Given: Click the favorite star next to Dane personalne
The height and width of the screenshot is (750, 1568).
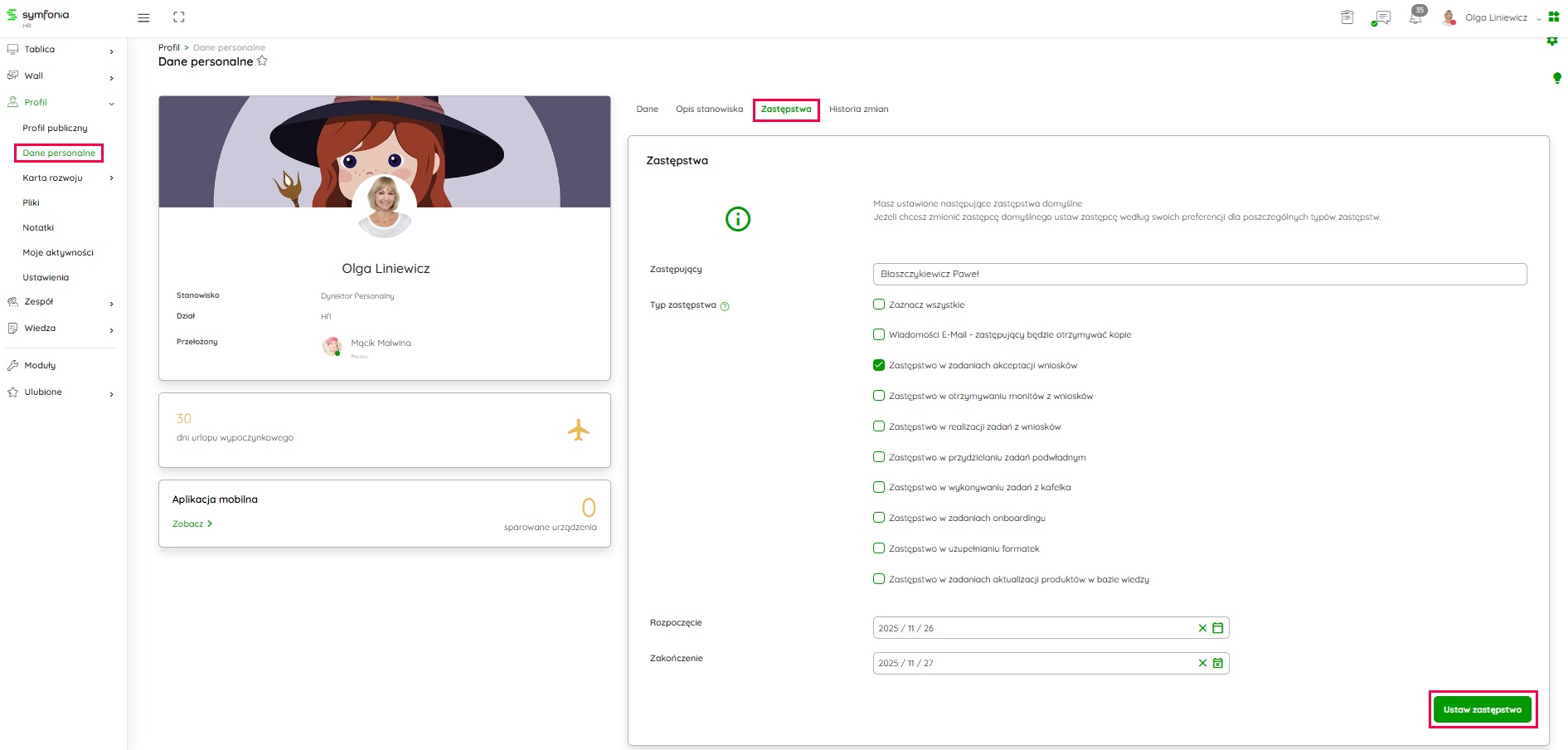Looking at the screenshot, I should [x=262, y=61].
